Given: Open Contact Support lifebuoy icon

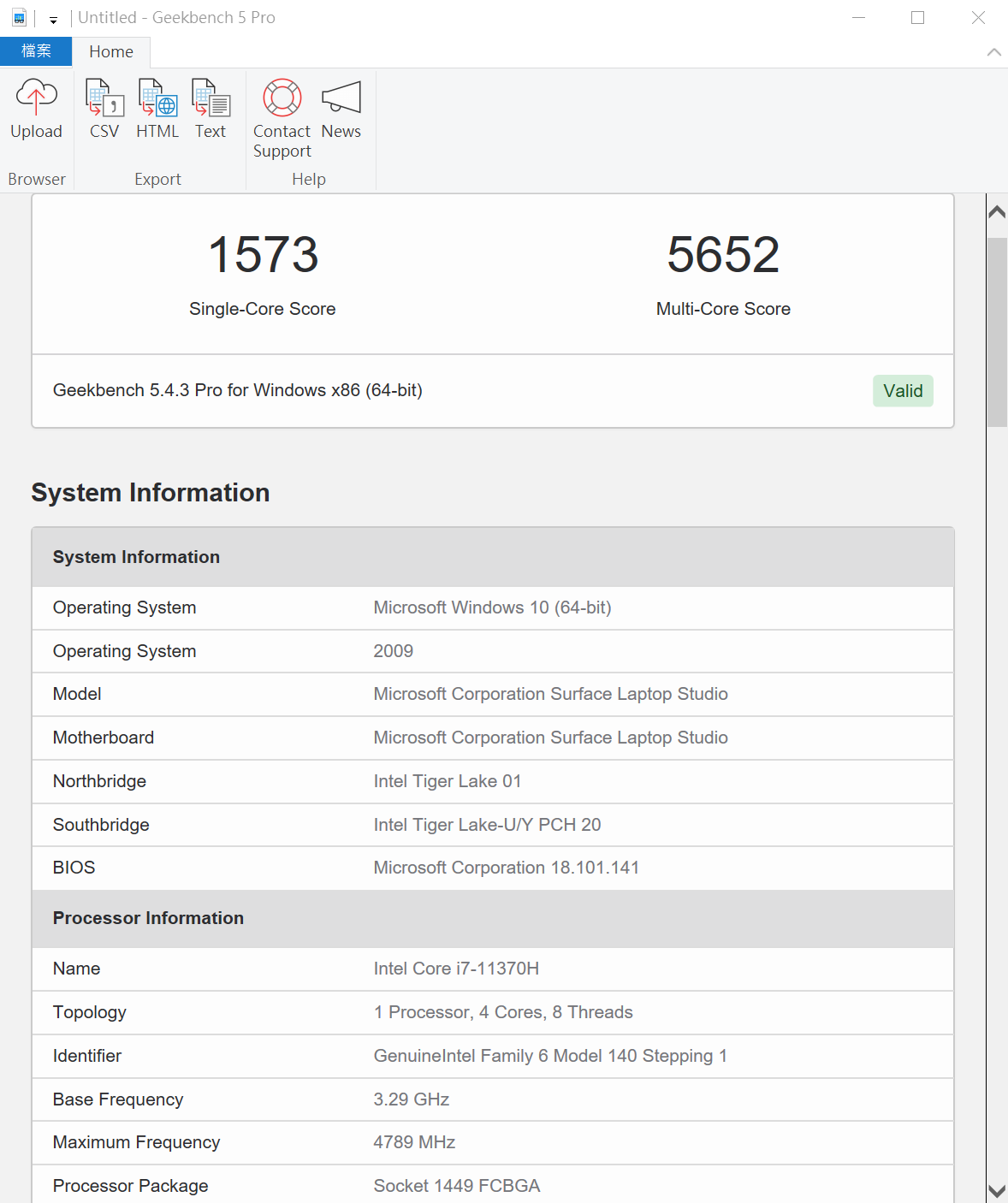Looking at the screenshot, I should (282, 98).
